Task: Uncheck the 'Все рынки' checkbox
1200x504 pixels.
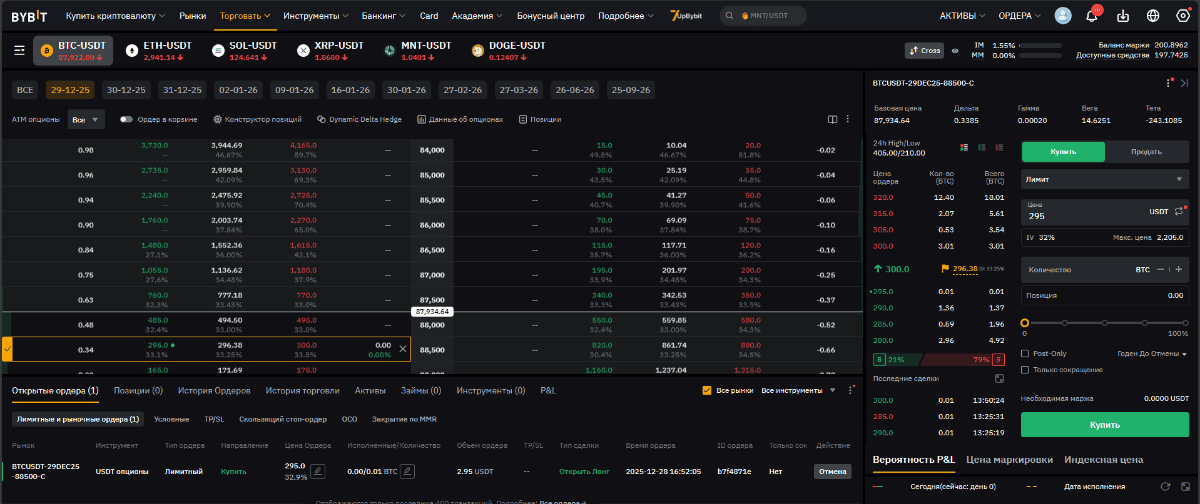Action: (707, 390)
